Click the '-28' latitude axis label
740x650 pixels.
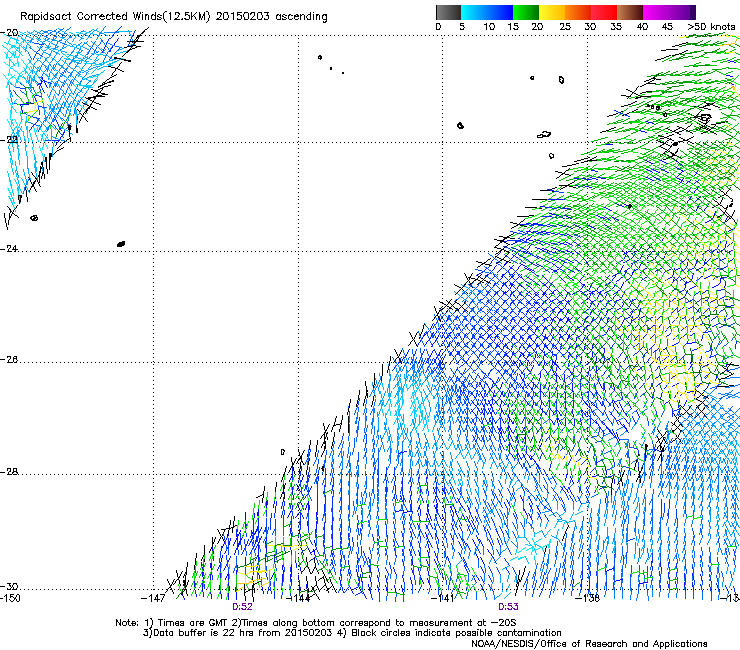point(9,472)
